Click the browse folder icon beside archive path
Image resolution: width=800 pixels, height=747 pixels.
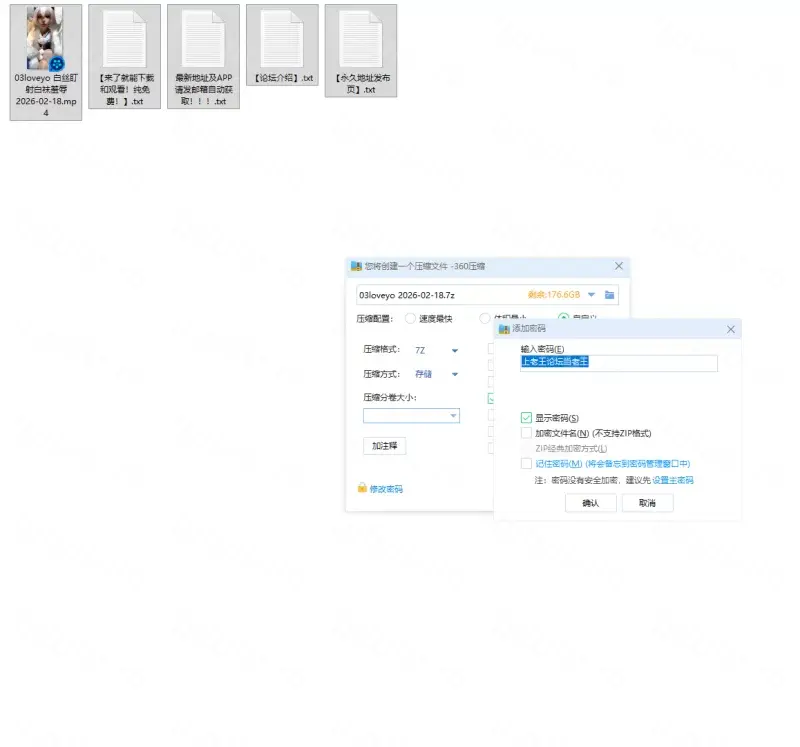(x=609, y=295)
